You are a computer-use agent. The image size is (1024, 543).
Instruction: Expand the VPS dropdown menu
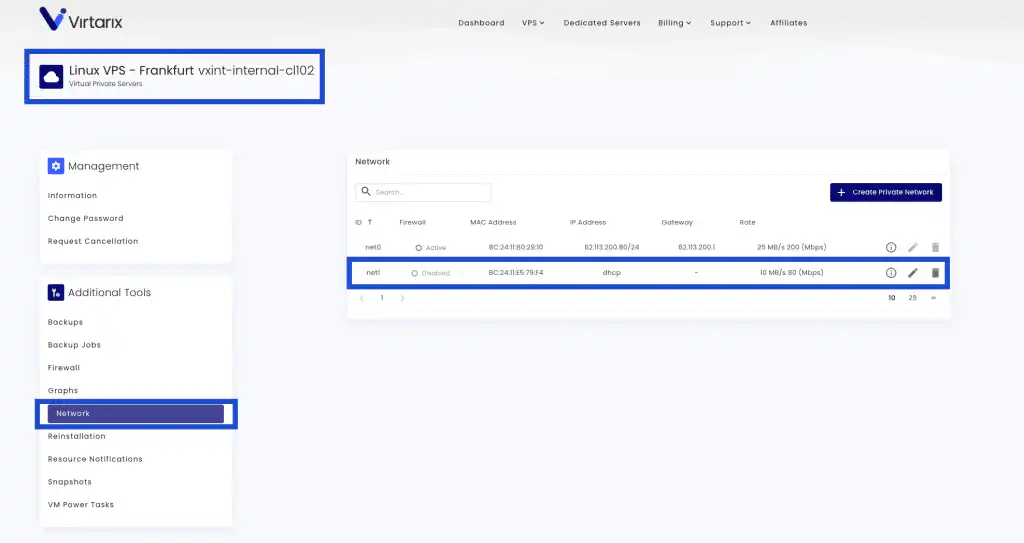(x=532, y=23)
